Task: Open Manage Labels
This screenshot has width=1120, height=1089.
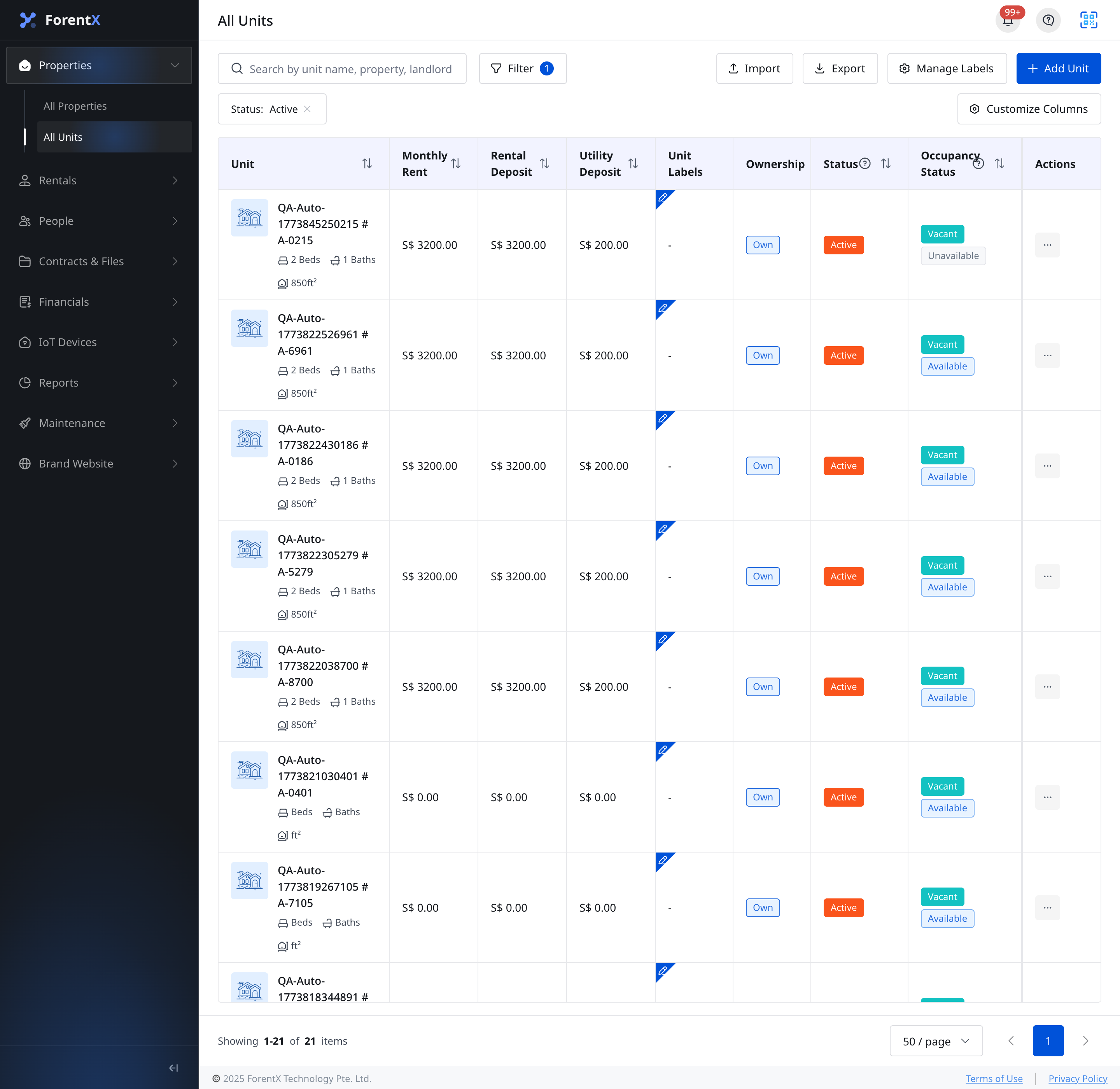Action: click(x=947, y=68)
